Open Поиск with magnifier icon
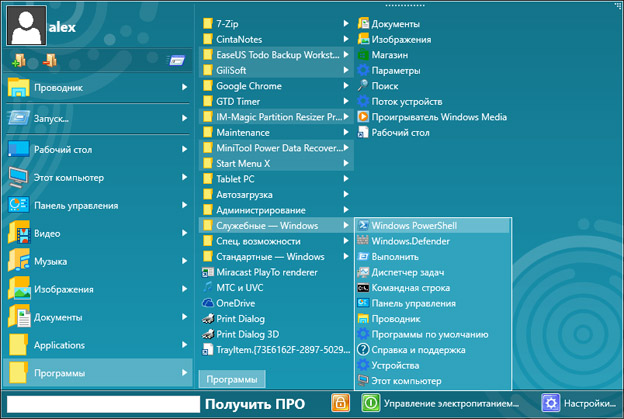 coord(378,86)
